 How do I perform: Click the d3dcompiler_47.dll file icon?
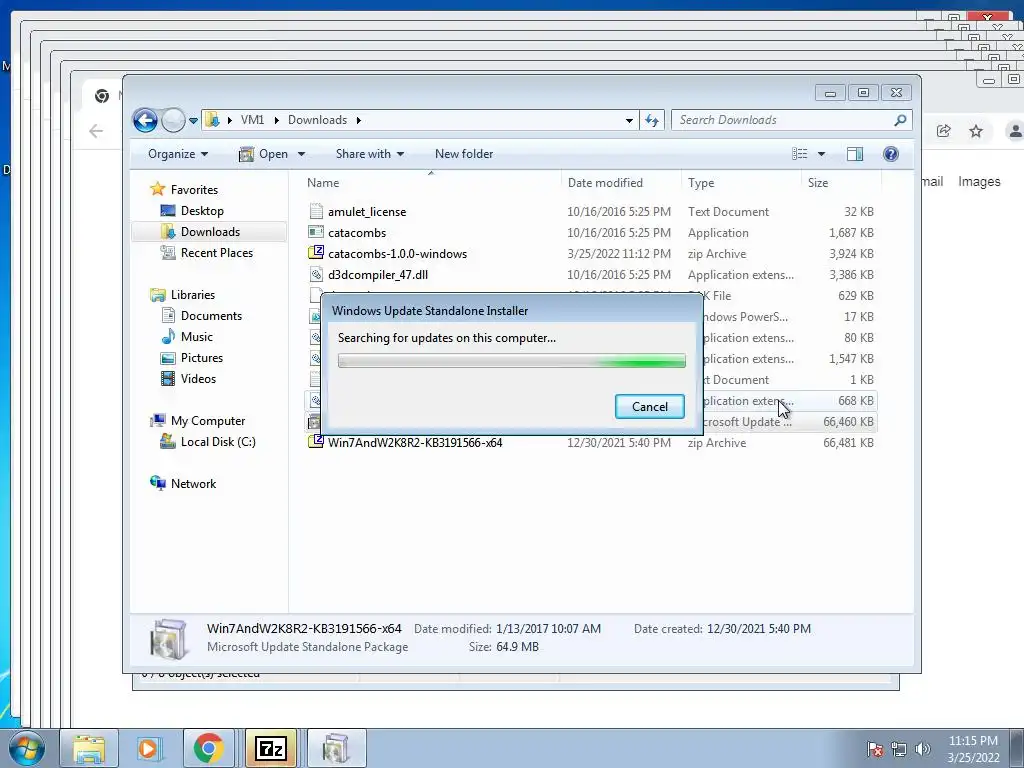click(316, 274)
